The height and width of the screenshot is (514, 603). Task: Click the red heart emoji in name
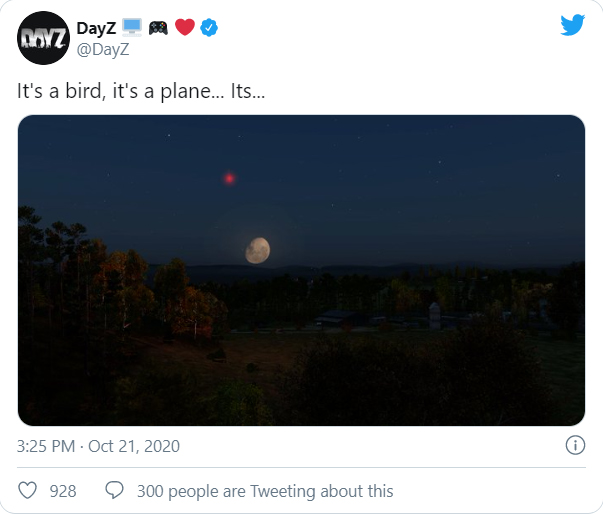185,27
